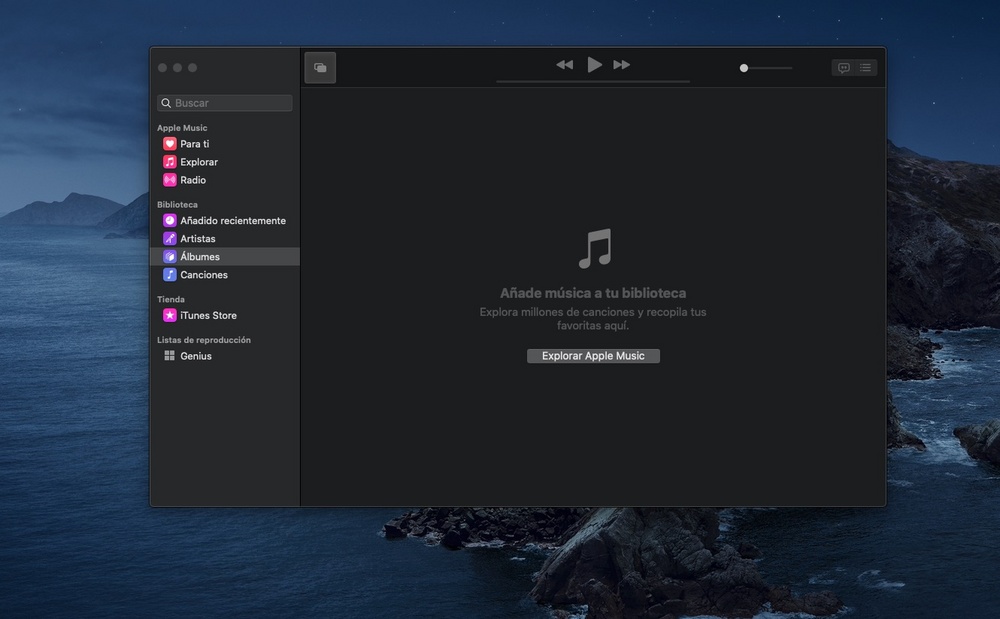Click the grid icon beside Genius
Image resolution: width=1000 pixels, height=619 pixels.
pyautogui.click(x=170, y=356)
